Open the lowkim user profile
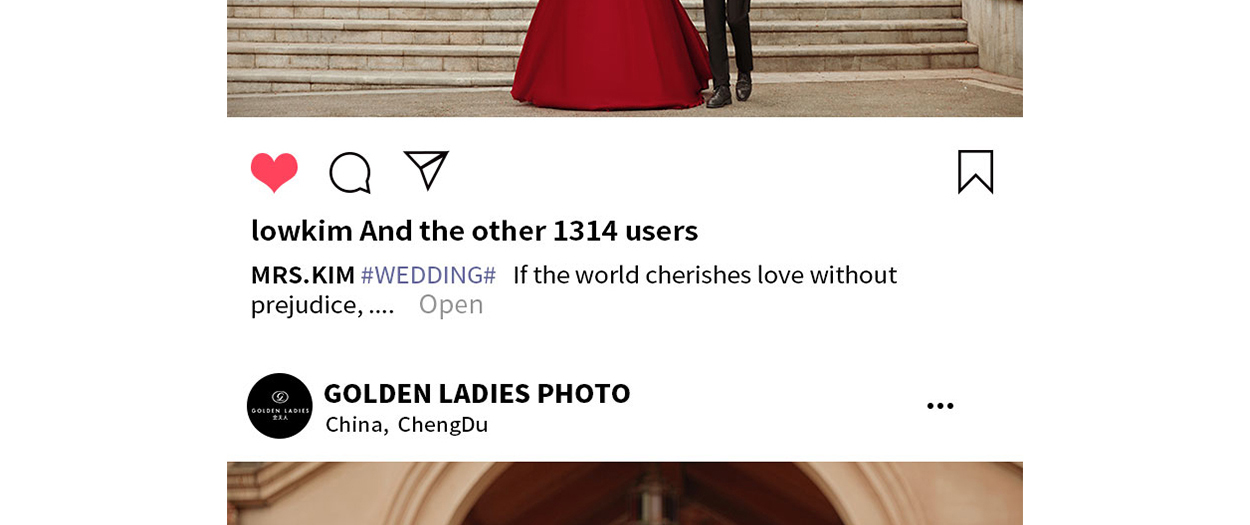Viewport: 1250px width, 525px height. 301,230
